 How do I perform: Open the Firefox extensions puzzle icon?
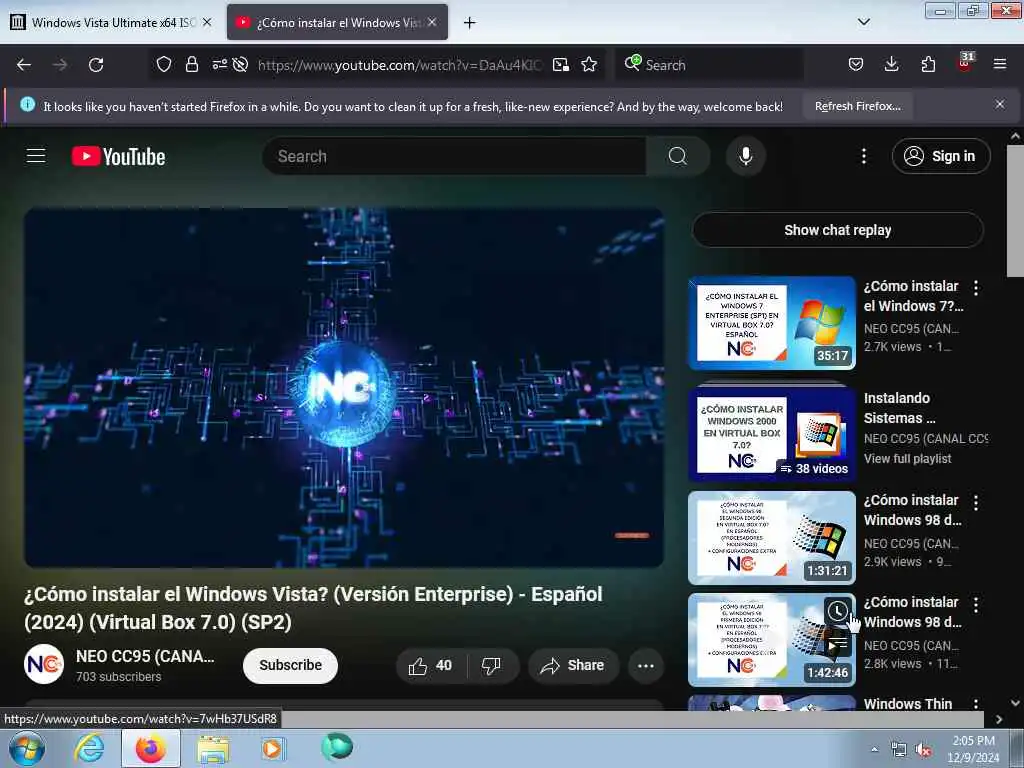coord(928,65)
